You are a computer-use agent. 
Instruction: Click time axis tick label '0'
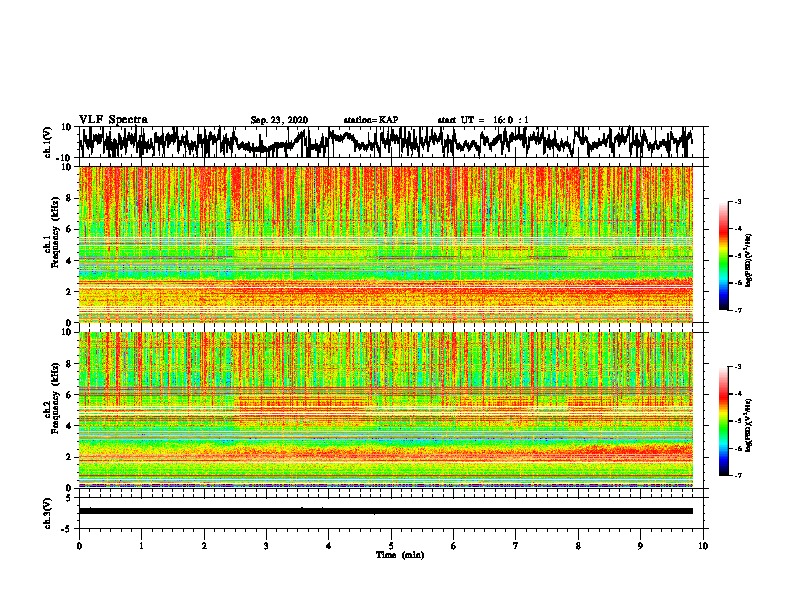pyautogui.click(x=79, y=546)
